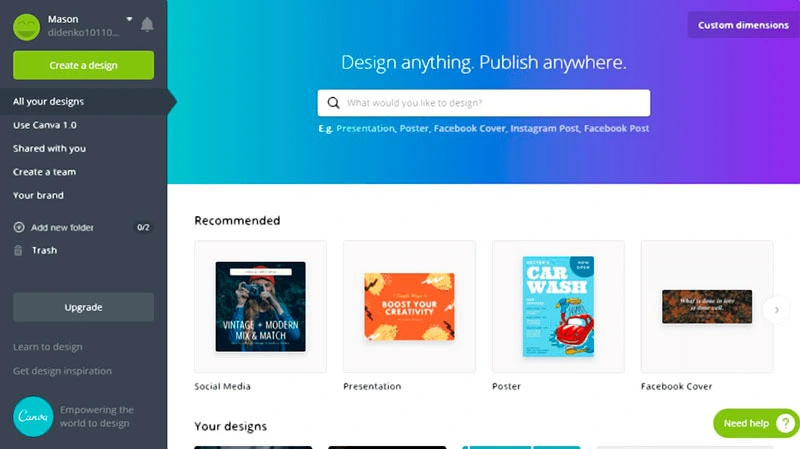The width and height of the screenshot is (800, 449).
Task: Open the Trash bin icon
Action: click(x=18, y=250)
